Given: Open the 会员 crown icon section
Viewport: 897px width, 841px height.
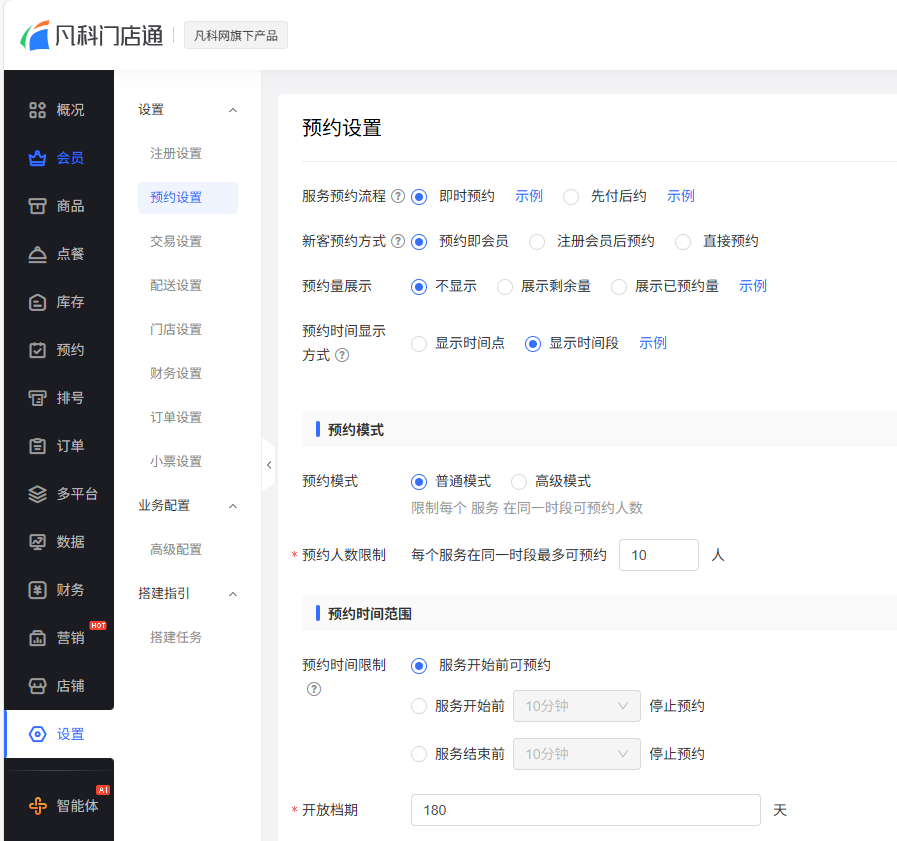Looking at the screenshot, I should pos(37,158).
